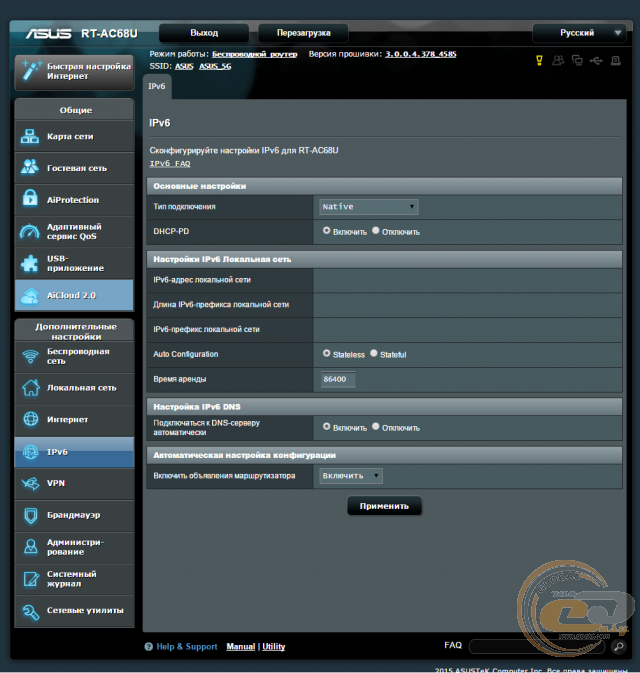640x673 pixels.
Task: Click the System Log (Системный журнал) notepad icon
Action: (30, 579)
